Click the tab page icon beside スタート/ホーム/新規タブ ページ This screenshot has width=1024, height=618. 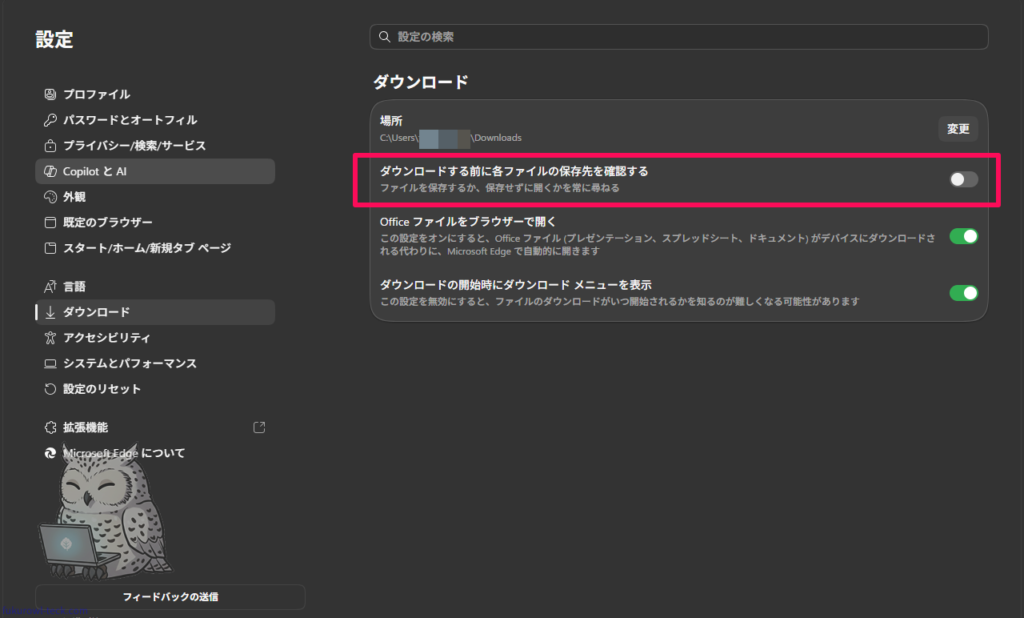tap(50, 248)
